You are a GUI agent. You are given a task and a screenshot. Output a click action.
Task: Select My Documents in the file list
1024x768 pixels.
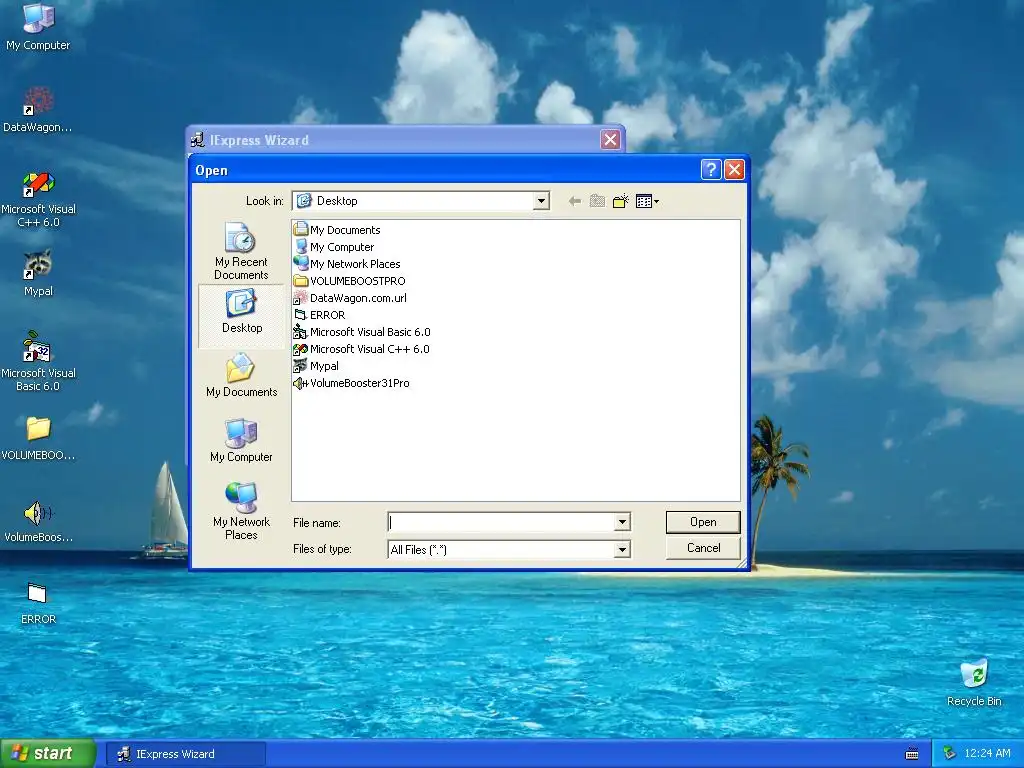pyautogui.click(x=337, y=230)
